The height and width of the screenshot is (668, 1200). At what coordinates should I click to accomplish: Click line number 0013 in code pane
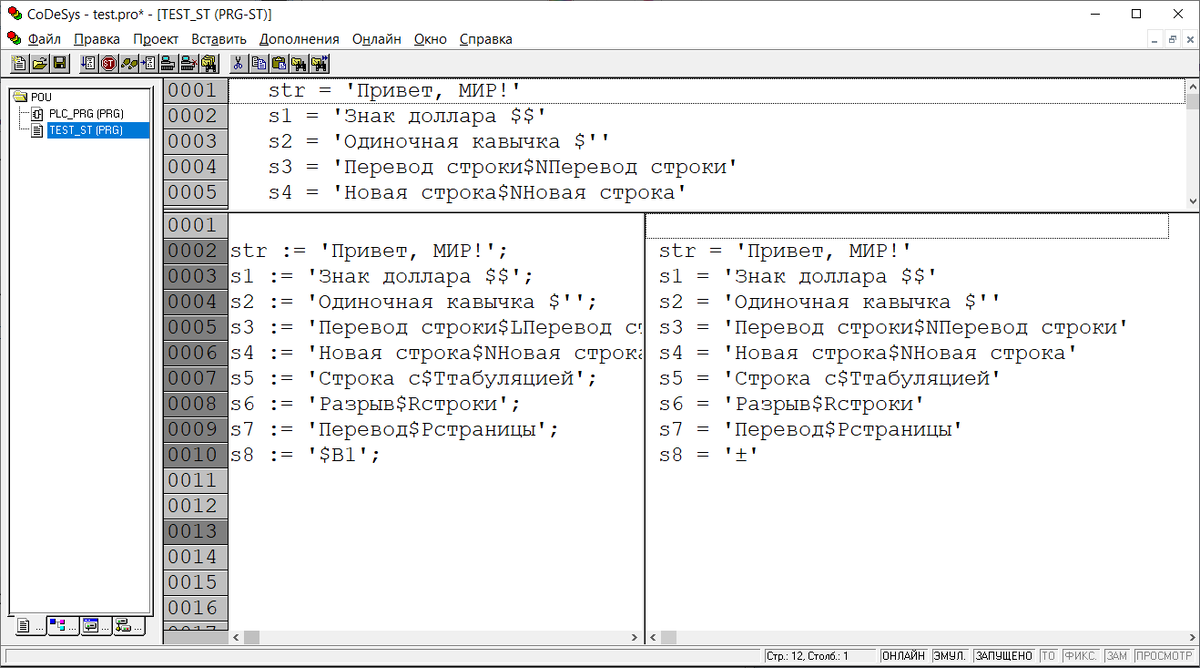pyautogui.click(x=196, y=531)
